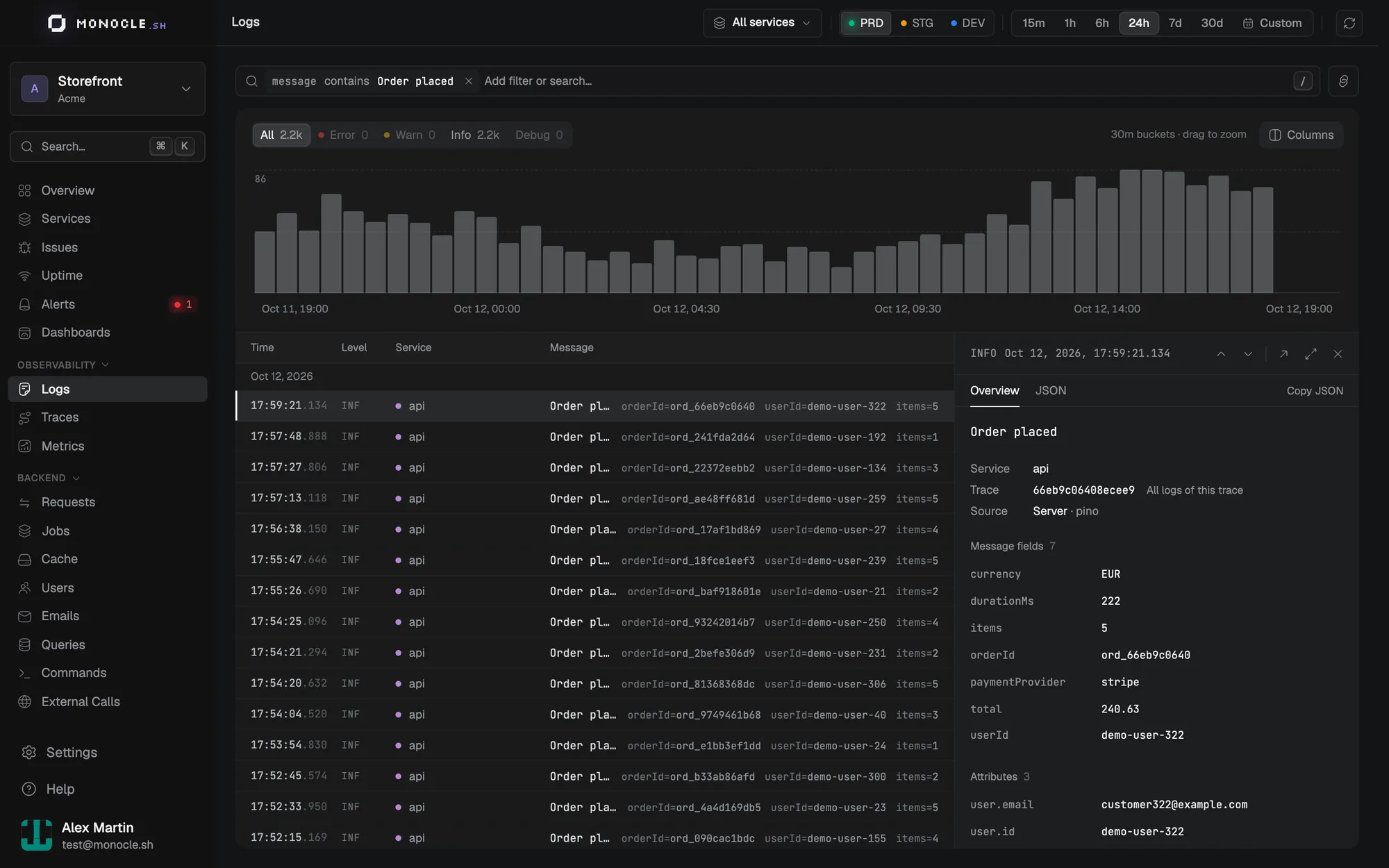The height and width of the screenshot is (868, 1389).
Task: Open Alex Martin user profile
Action: coord(108,835)
